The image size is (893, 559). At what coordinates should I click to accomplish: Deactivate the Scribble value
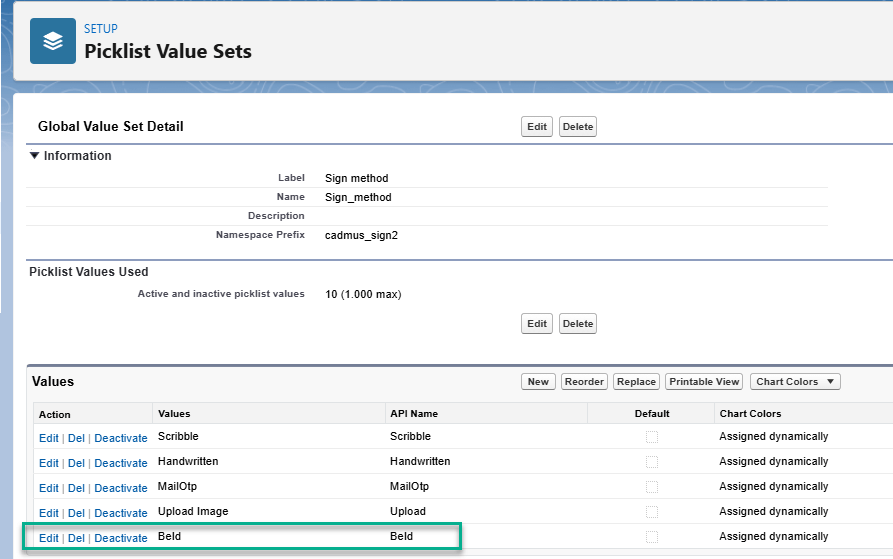(x=121, y=438)
